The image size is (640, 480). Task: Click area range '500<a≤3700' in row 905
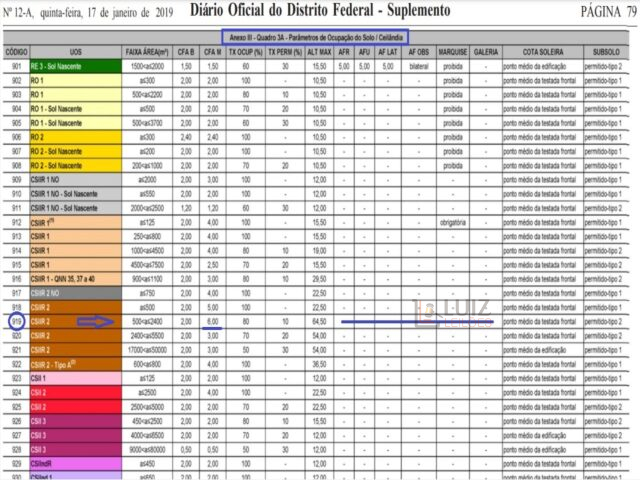click(x=147, y=123)
